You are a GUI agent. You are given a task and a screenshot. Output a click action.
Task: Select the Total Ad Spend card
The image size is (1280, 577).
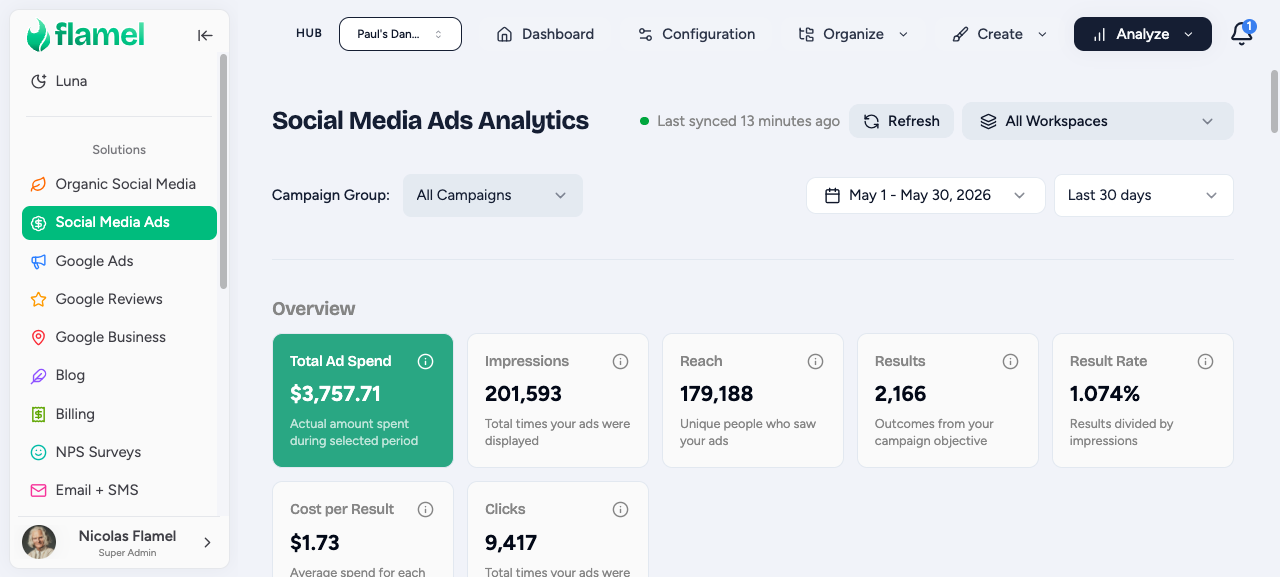tap(363, 400)
